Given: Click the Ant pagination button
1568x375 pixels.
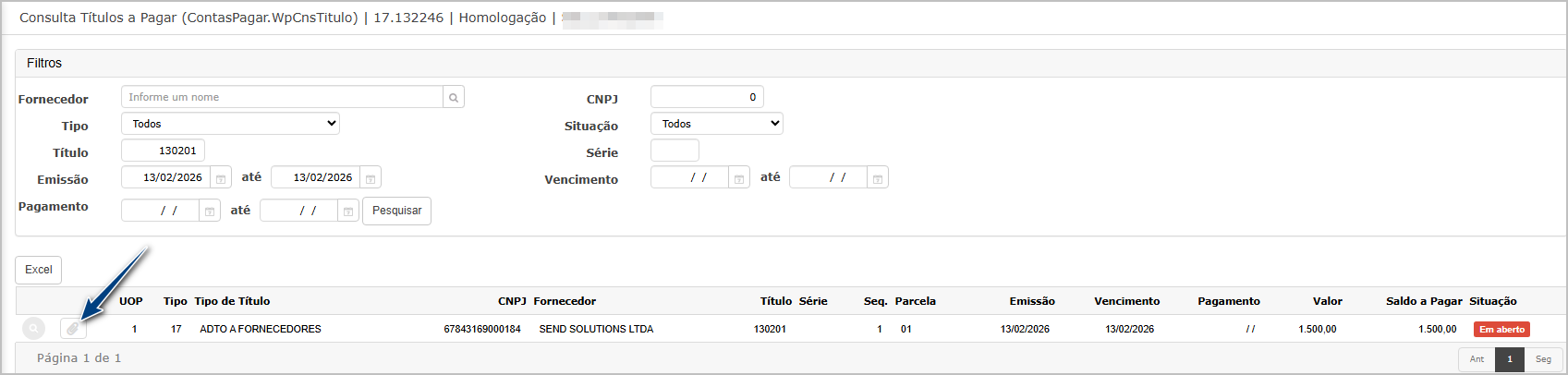Looking at the screenshot, I should point(1477,359).
